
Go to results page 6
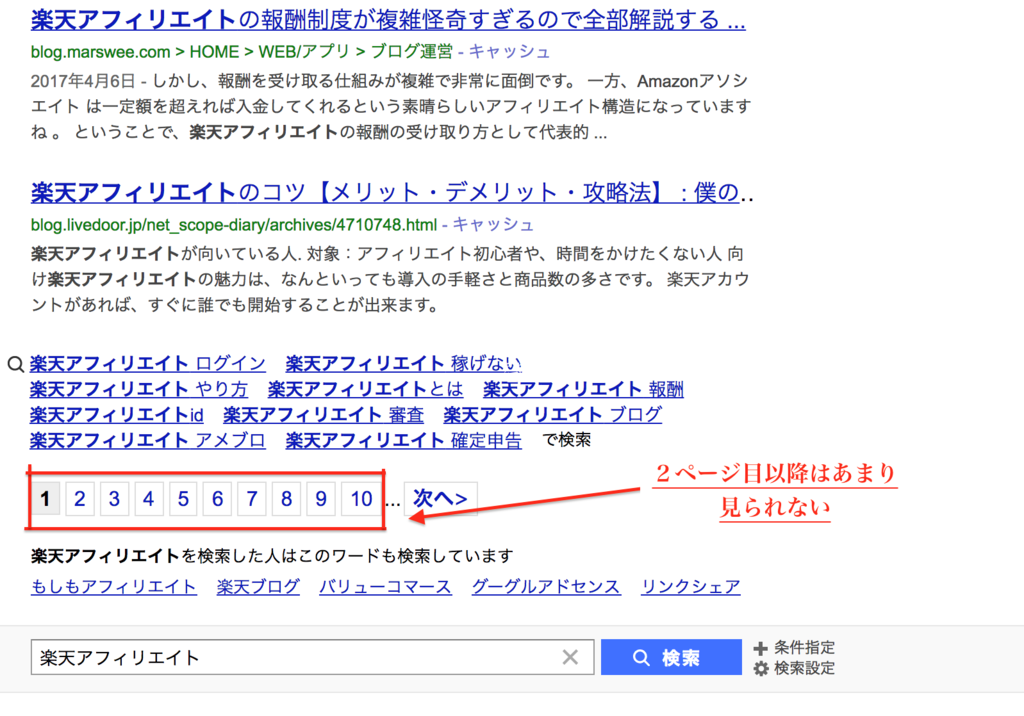point(217,499)
